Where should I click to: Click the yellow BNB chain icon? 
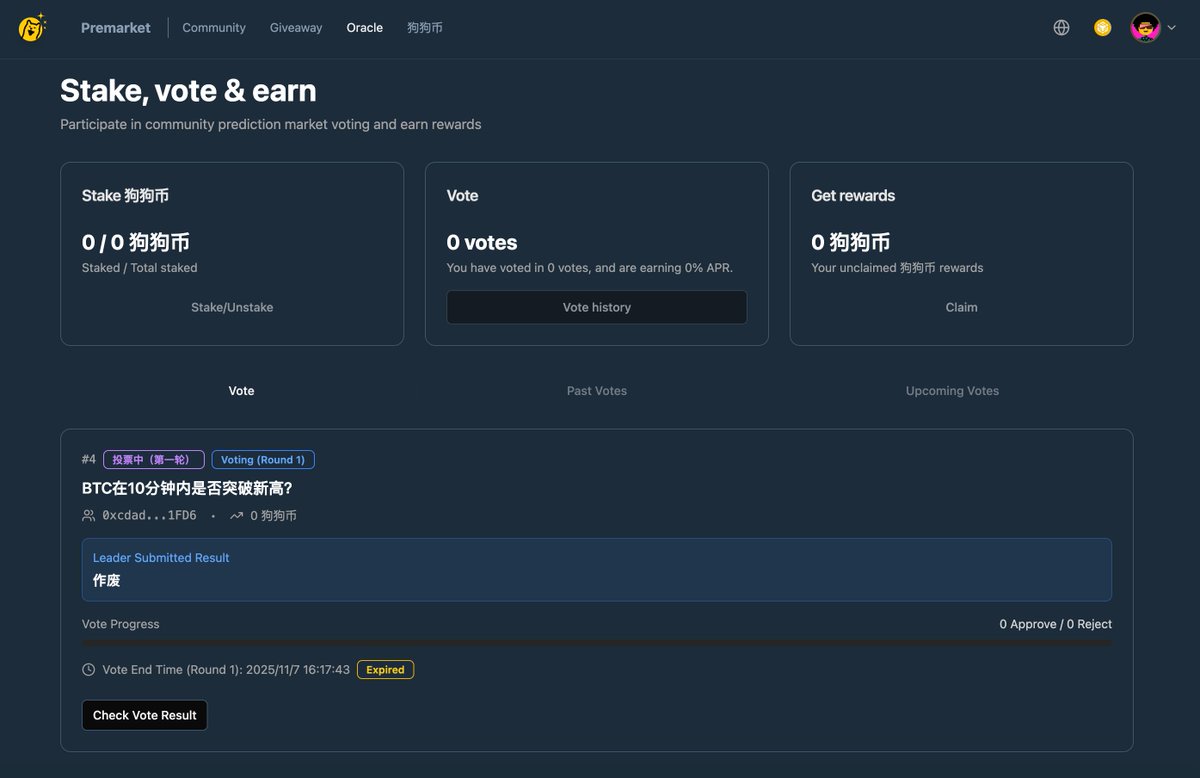[1103, 28]
